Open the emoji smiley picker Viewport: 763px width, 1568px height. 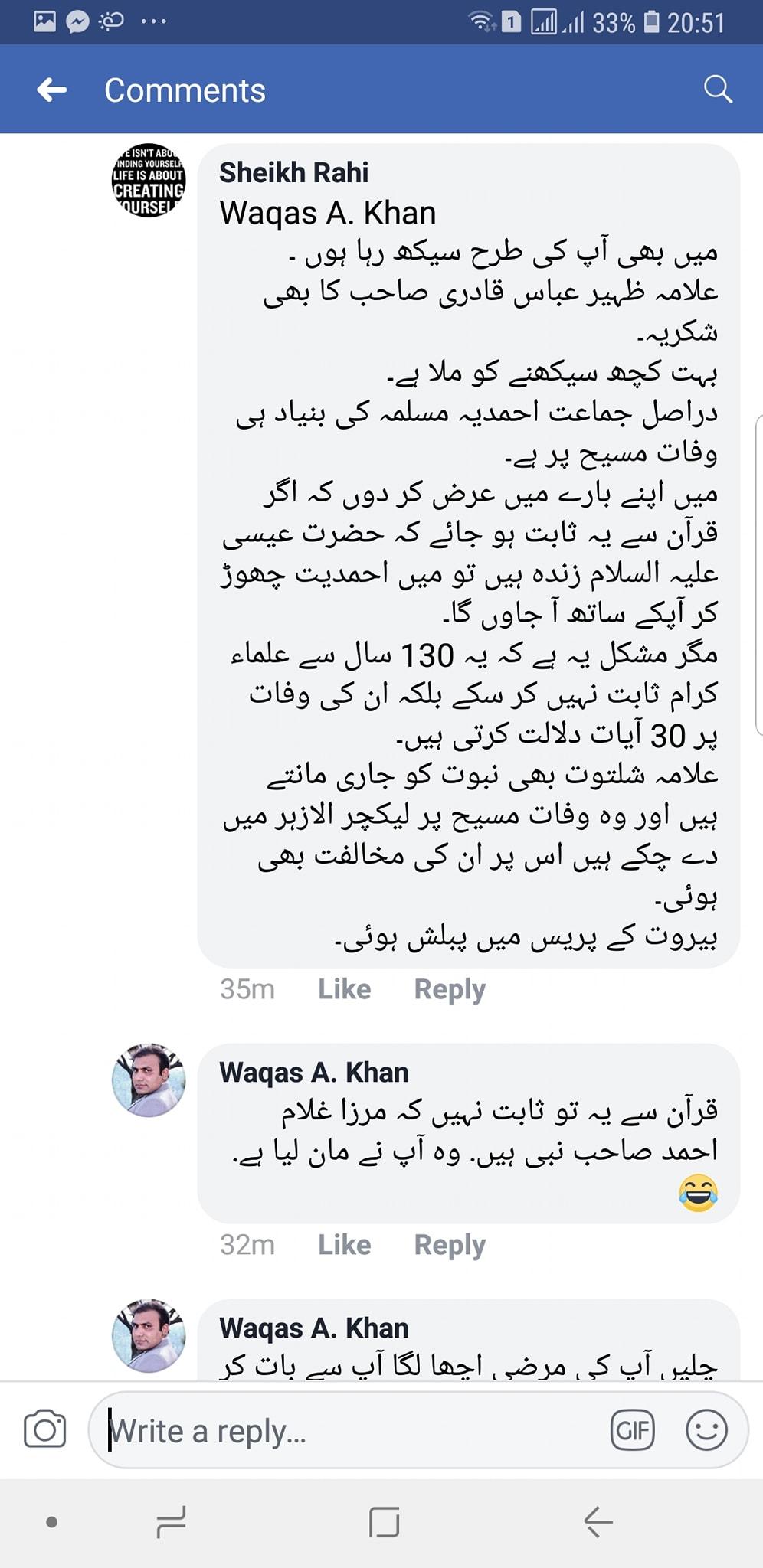pyautogui.click(x=706, y=1429)
